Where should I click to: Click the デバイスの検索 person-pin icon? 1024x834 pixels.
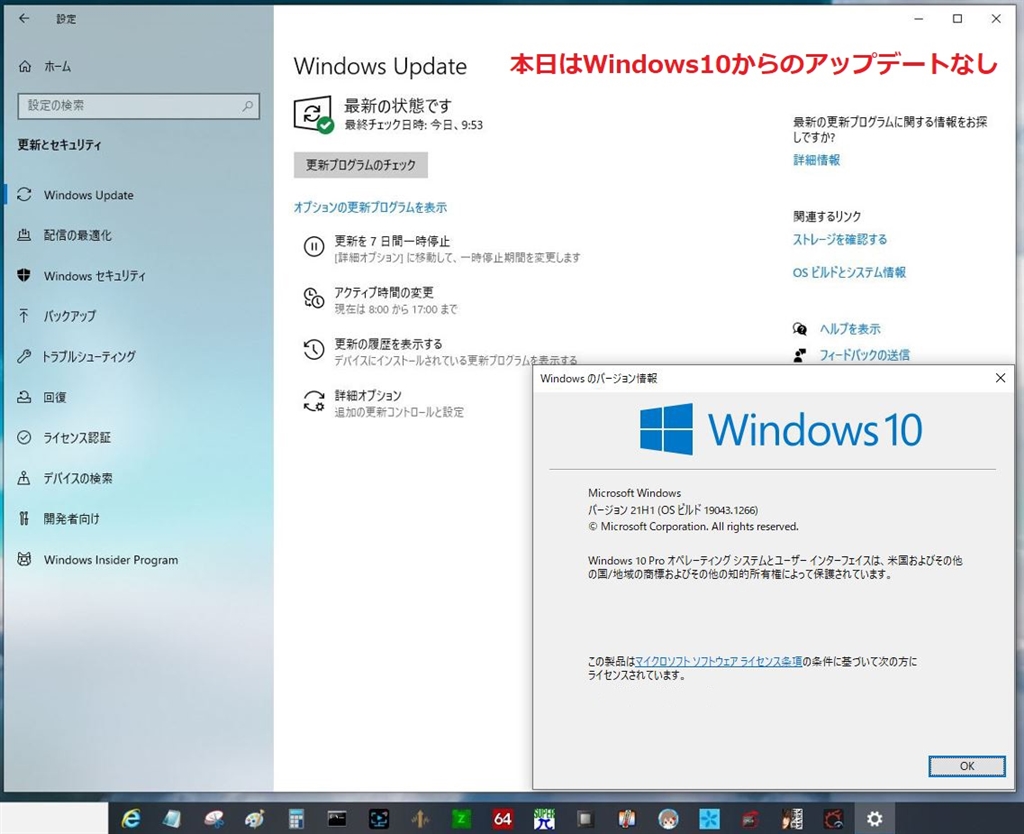point(24,478)
